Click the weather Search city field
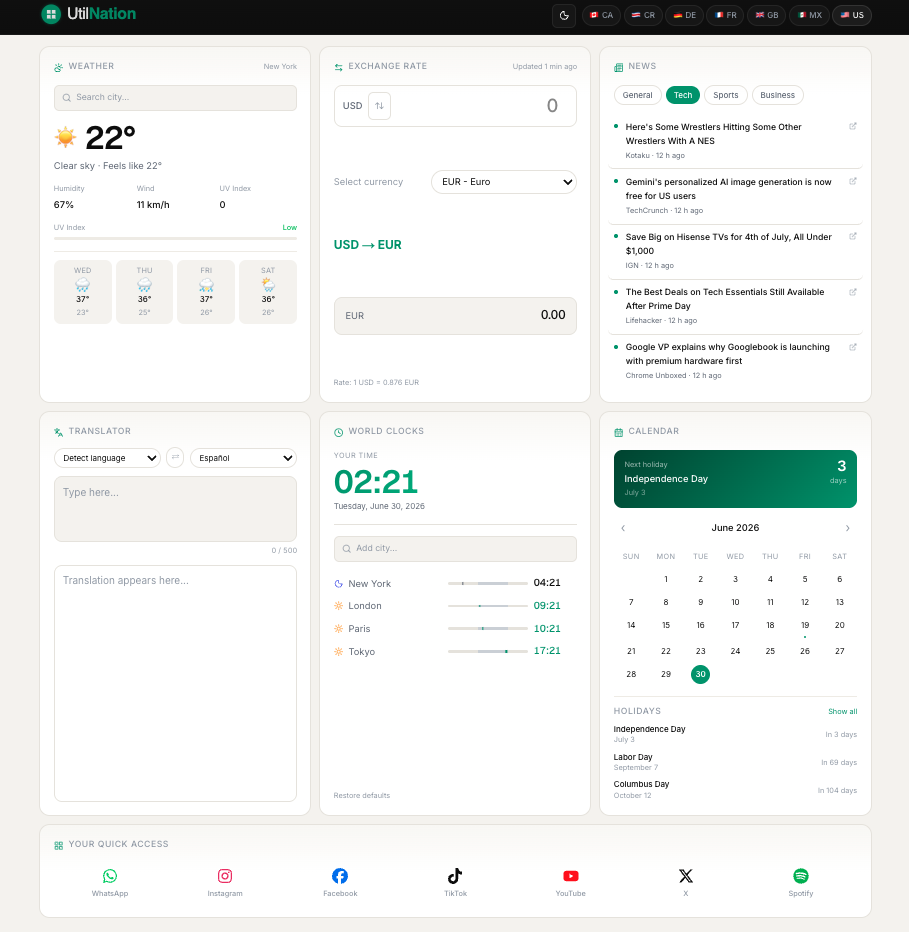This screenshot has height=932, width=909. click(x=175, y=97)
